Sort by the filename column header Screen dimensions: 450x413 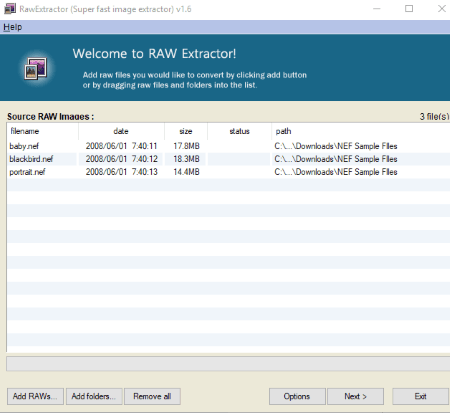(x=43, y=131)
